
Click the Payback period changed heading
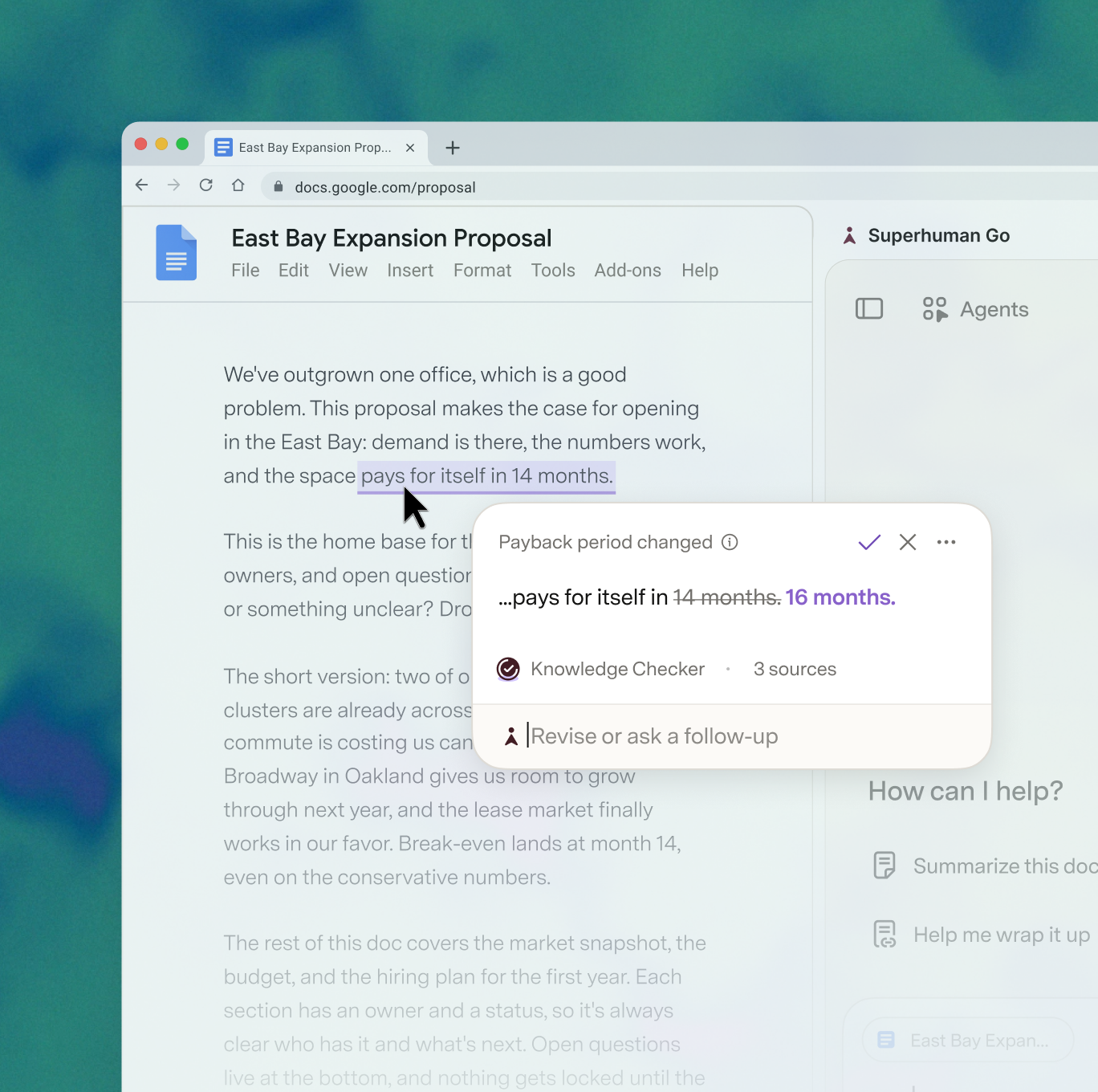tap(605, 542)
